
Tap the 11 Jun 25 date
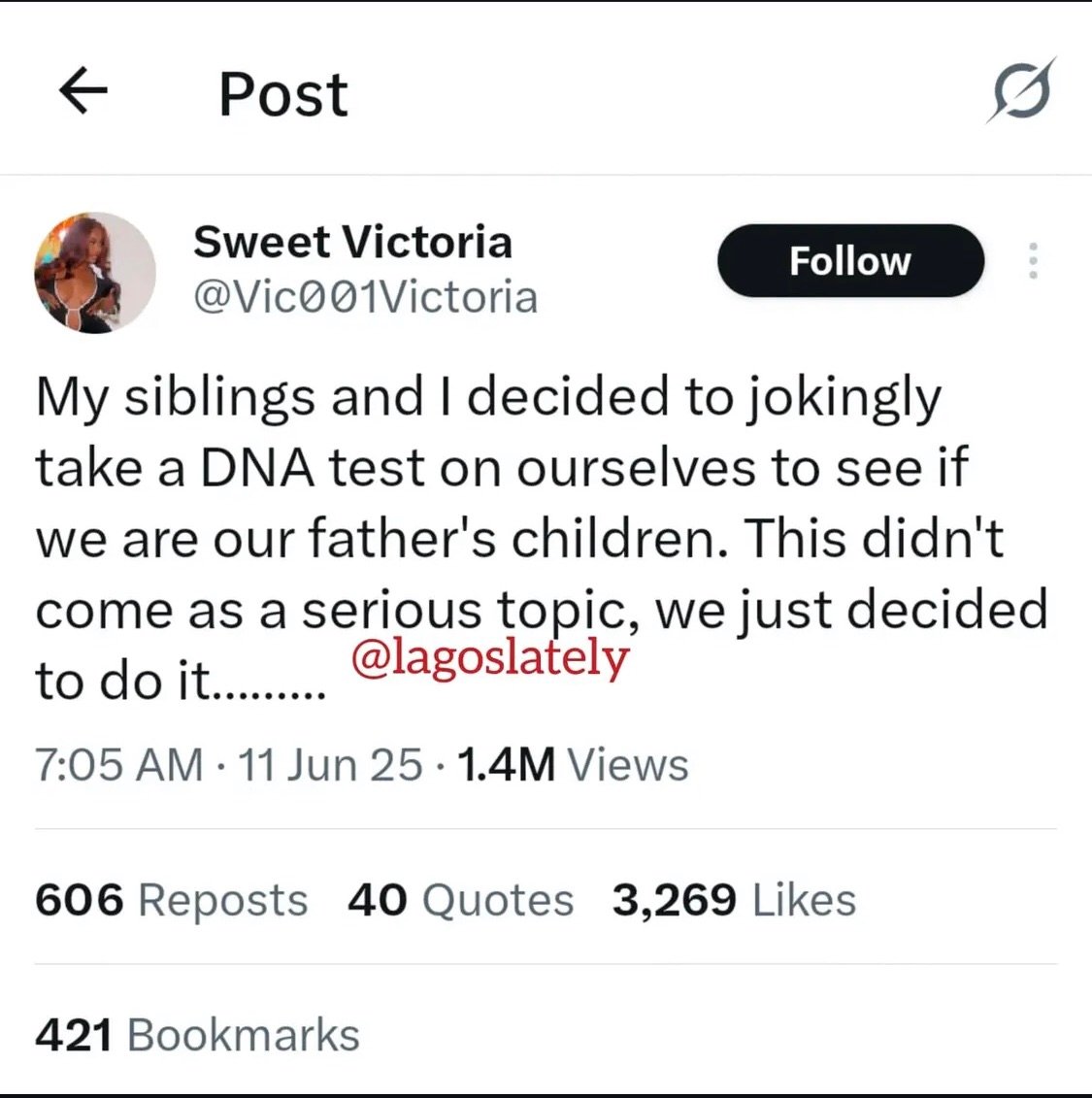pos(330,765)
